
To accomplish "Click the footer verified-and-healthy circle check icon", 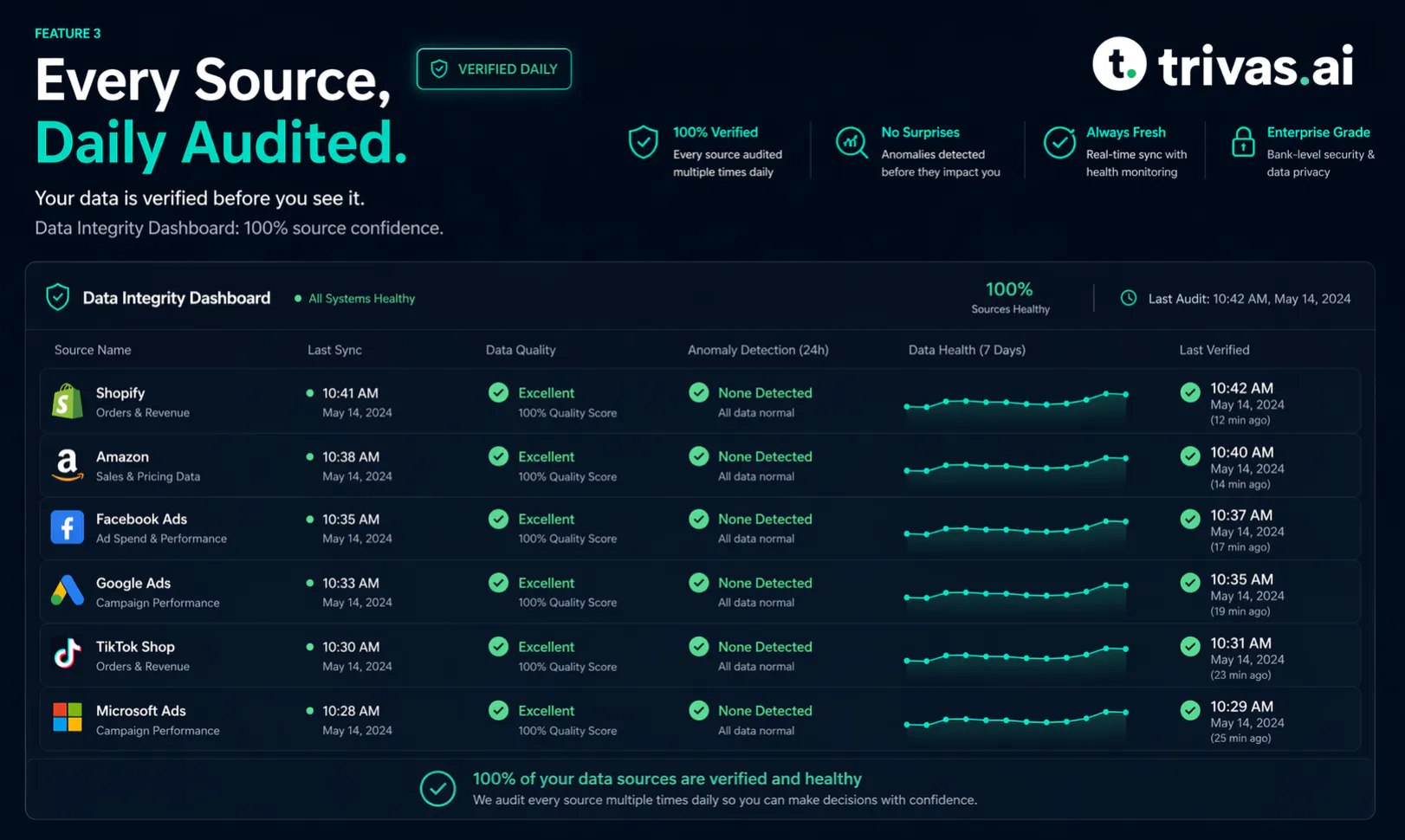I will (x=437, y=789).
